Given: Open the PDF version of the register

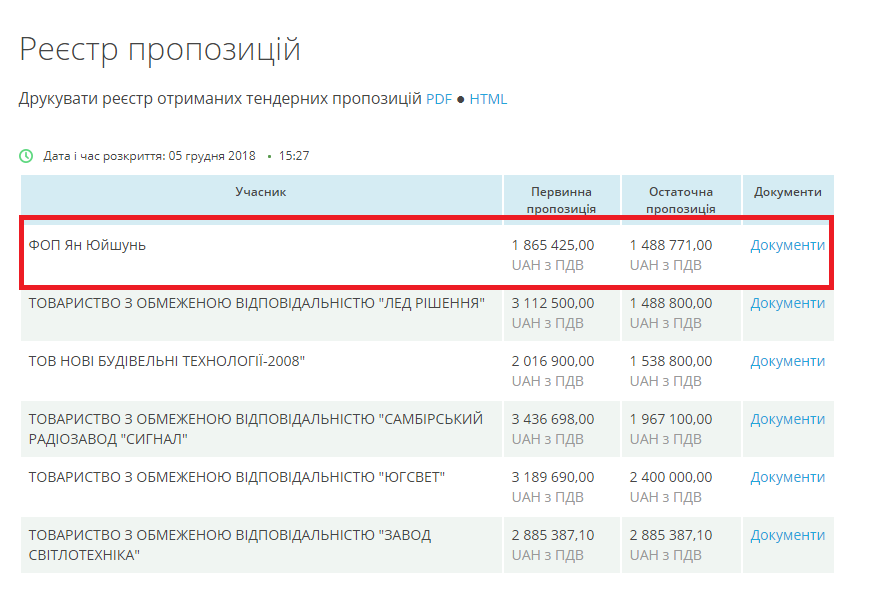Looking at the screenshot, I should coord(439,99).
